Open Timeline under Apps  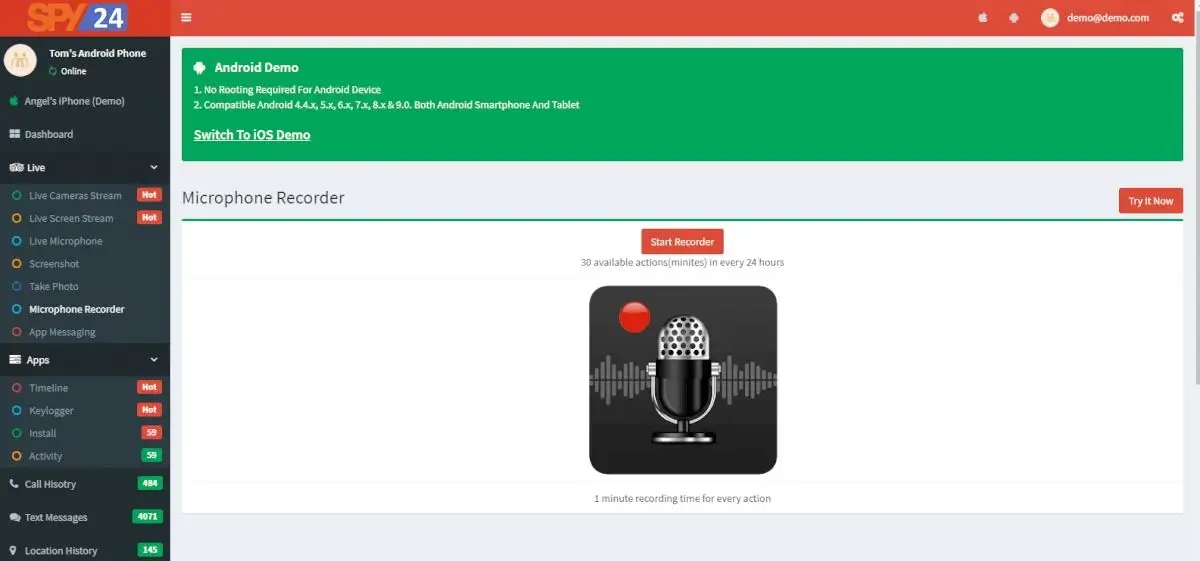[48, 388]
